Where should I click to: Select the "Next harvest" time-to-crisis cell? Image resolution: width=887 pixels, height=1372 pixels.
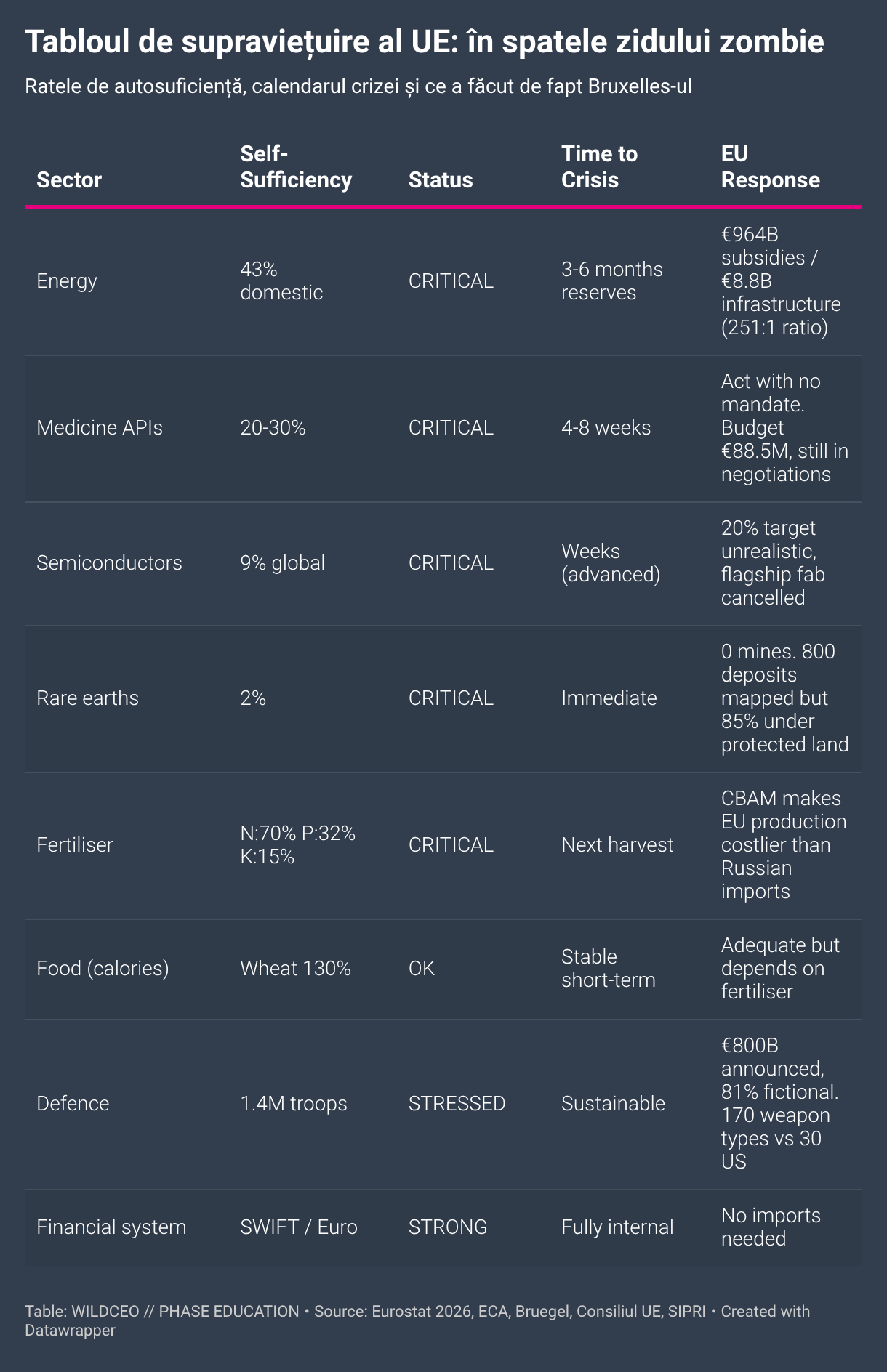617,844
